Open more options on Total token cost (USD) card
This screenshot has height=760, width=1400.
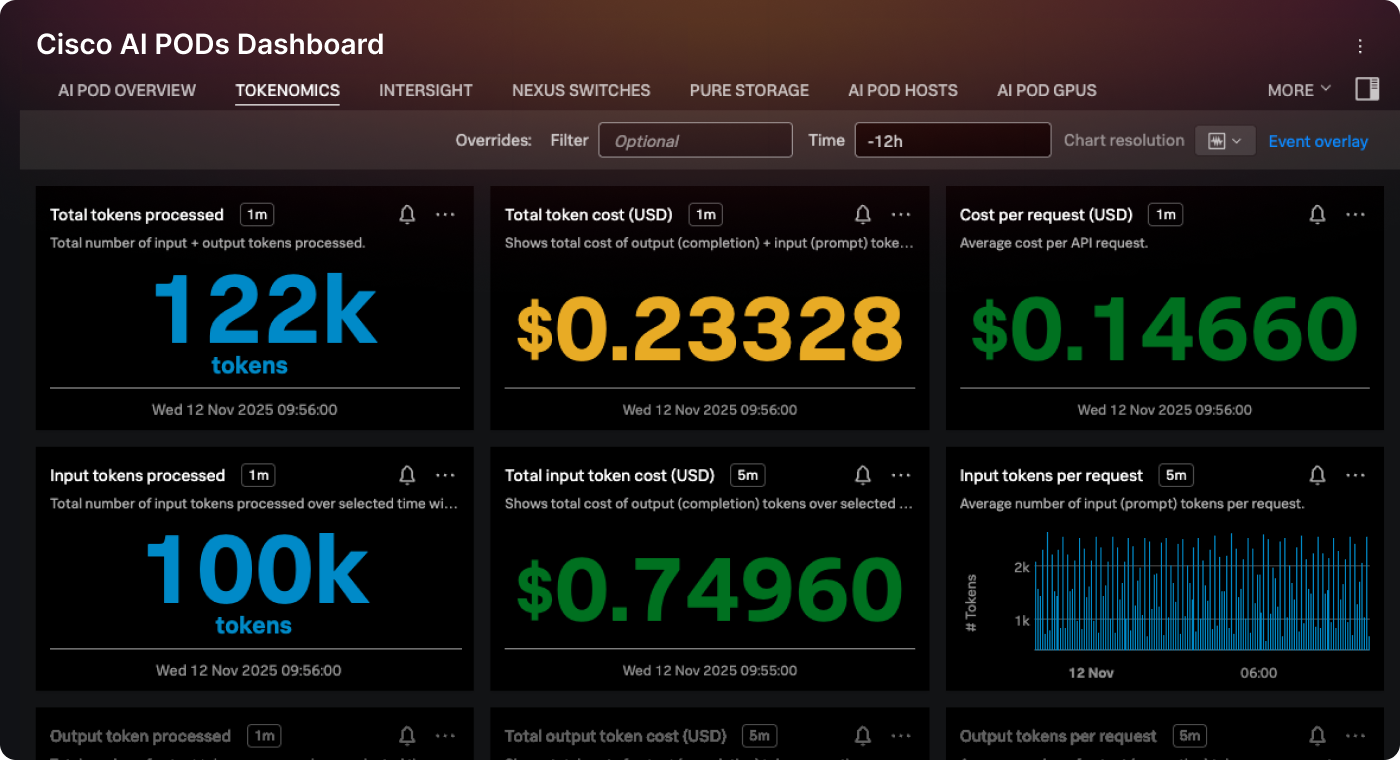pyautogui.click(x=901, y=214)
